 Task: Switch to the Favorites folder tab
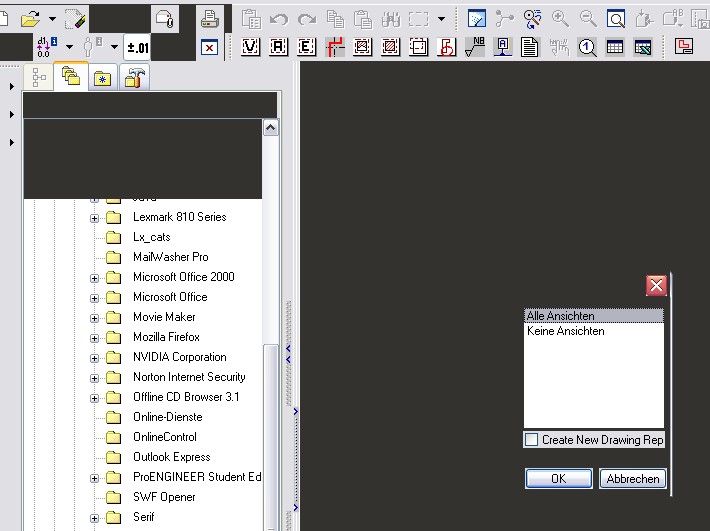103,79
